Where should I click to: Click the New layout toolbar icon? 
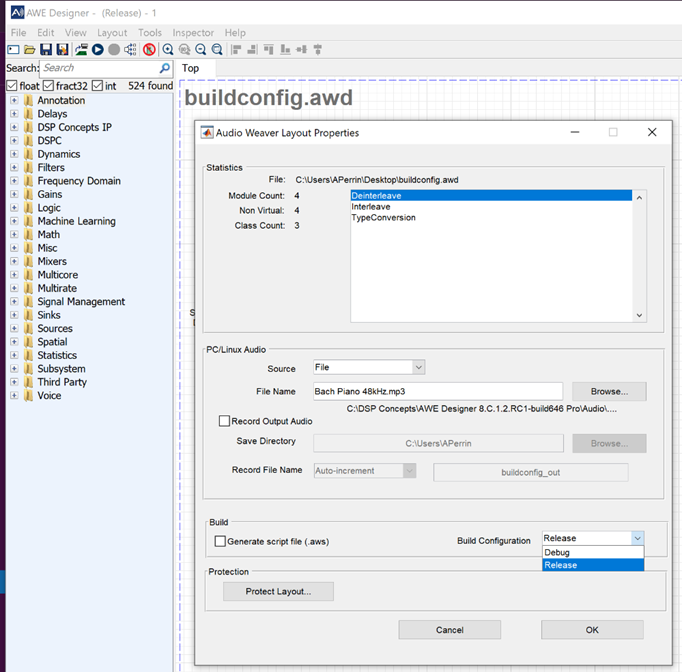pos(13,49)
